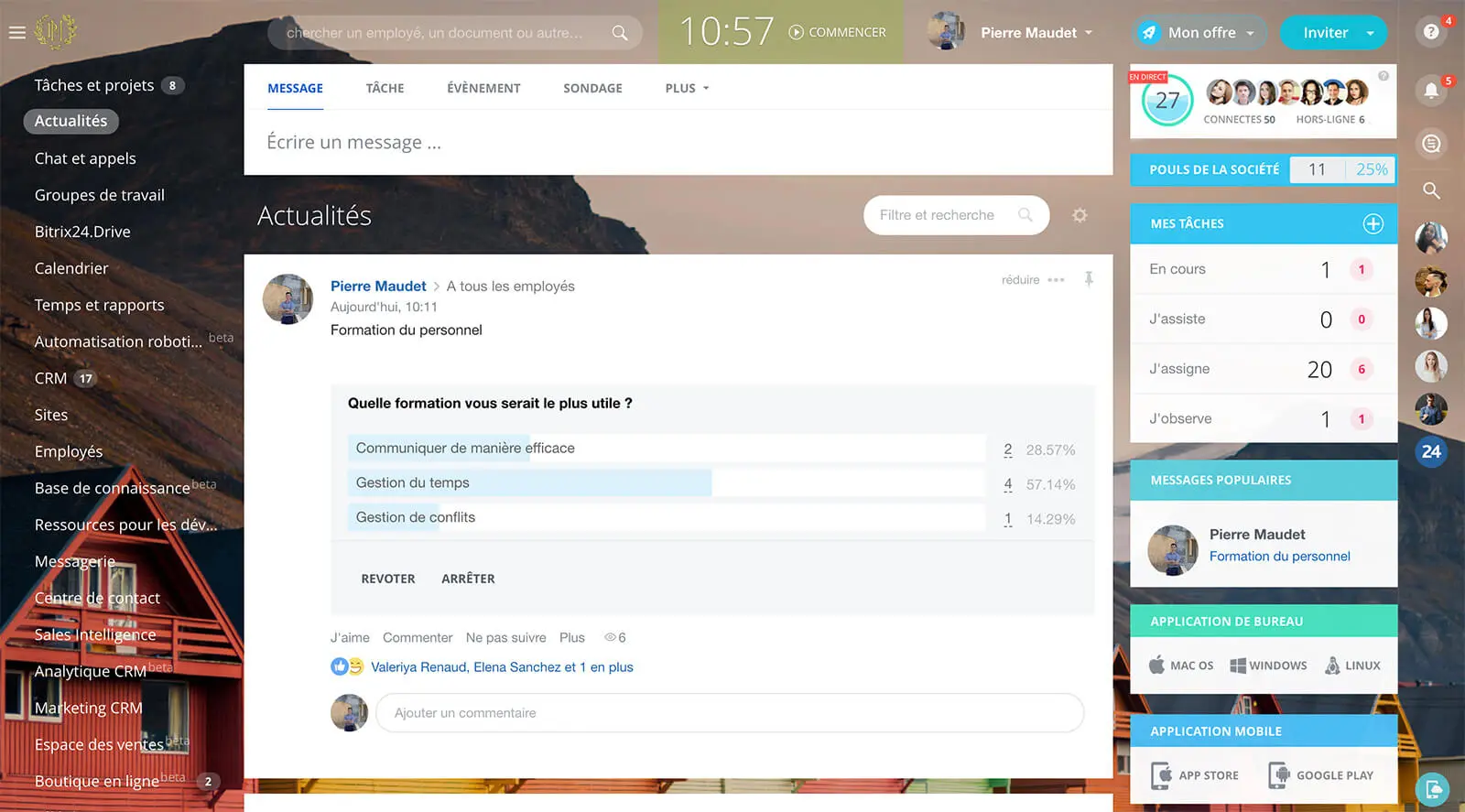Click the Ajouter un commentaire field
Viewport: 1465px width, 812px height.
pos(729,712)
